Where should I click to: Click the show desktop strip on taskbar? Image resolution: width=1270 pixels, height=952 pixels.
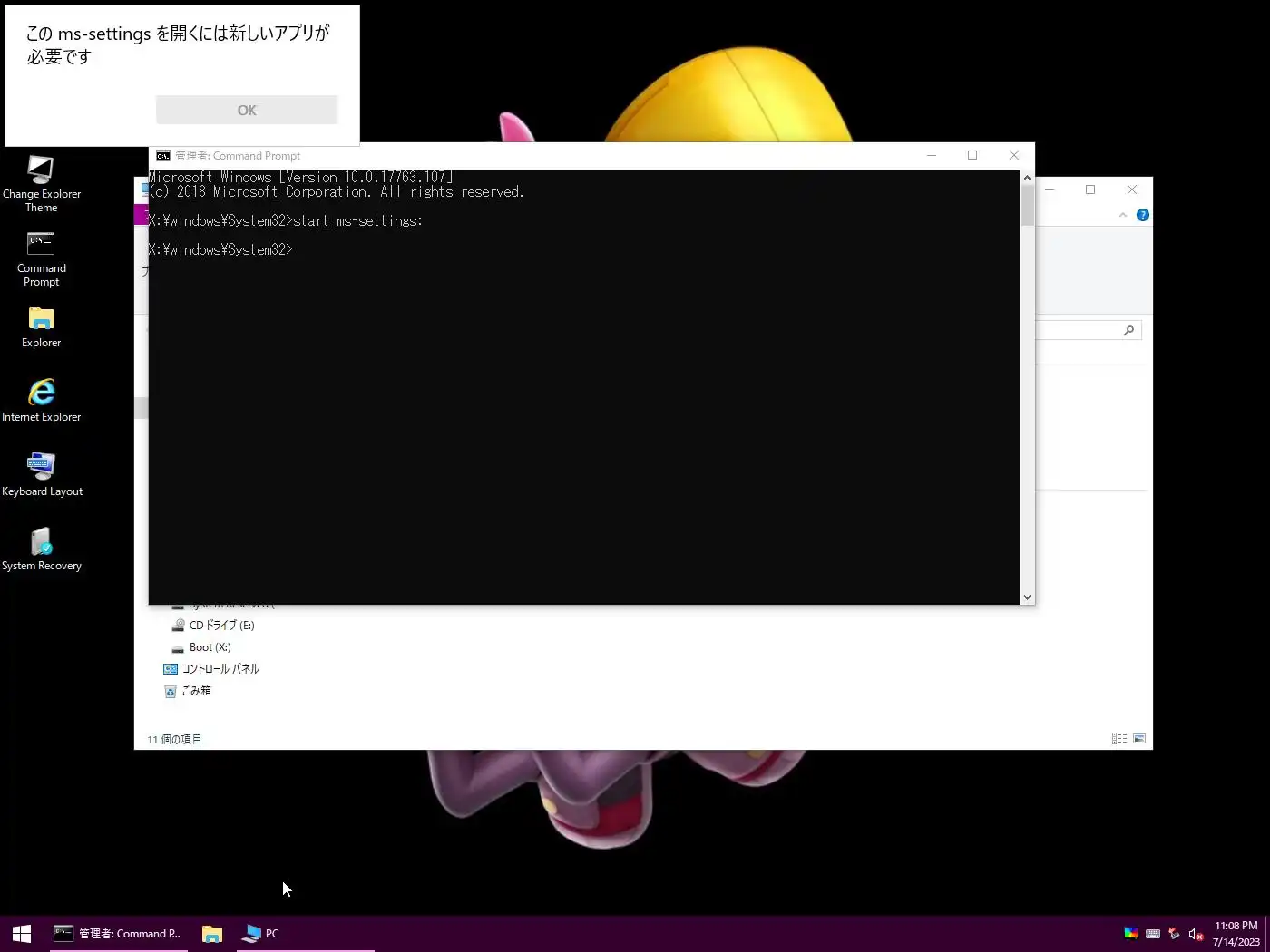click(1267, 933)
